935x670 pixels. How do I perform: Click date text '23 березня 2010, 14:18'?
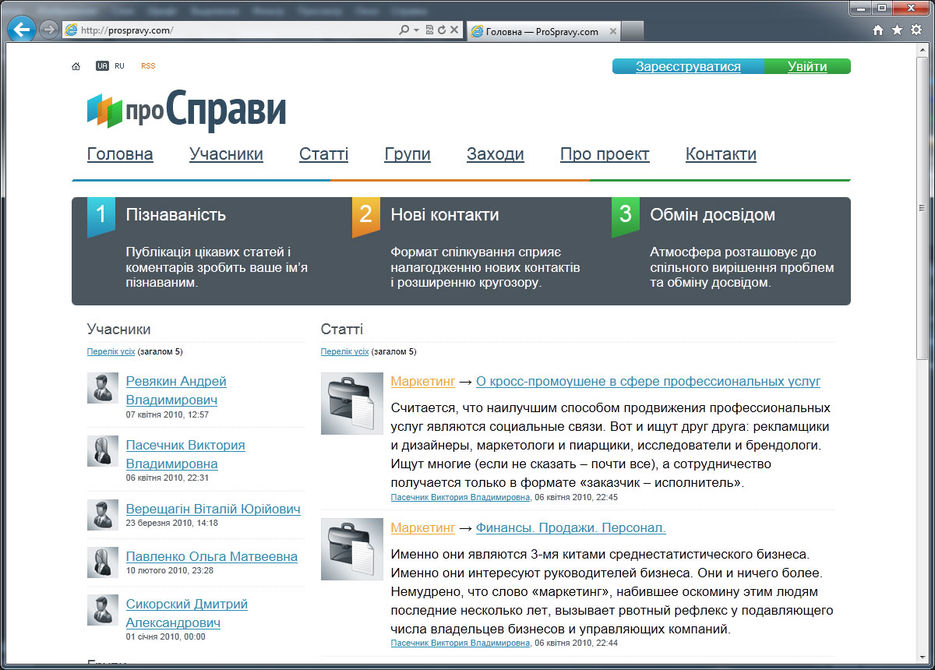[x=172, y=523]
